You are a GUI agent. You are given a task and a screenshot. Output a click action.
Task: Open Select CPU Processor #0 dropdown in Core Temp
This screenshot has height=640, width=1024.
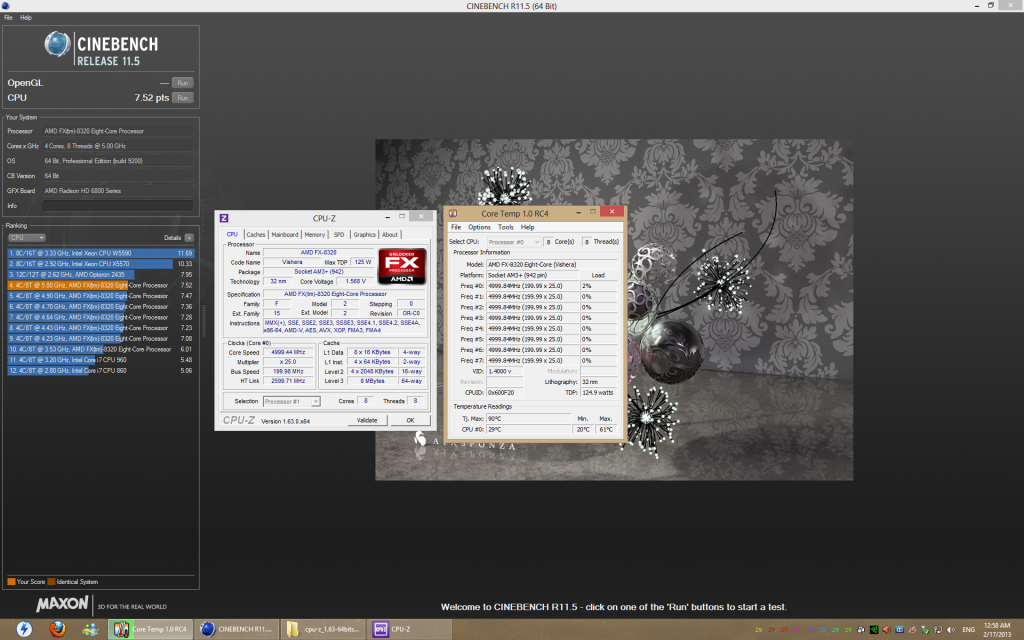(x=514, y=242)
